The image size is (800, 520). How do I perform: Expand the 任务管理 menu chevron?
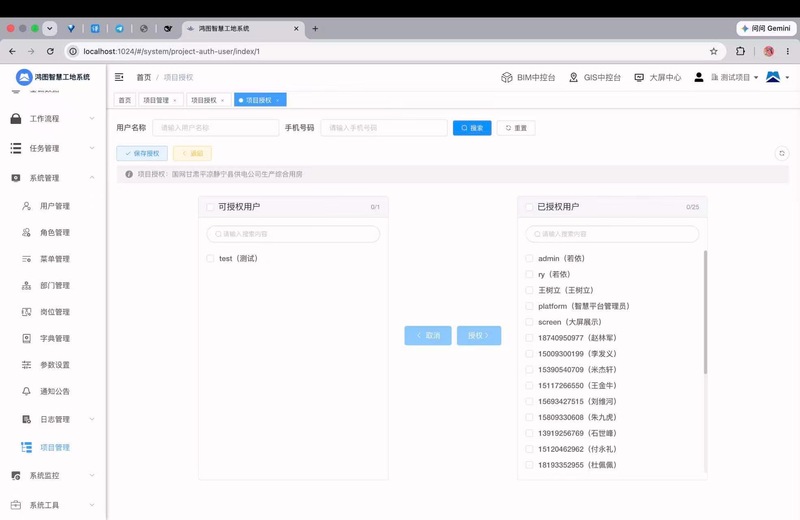92,148
